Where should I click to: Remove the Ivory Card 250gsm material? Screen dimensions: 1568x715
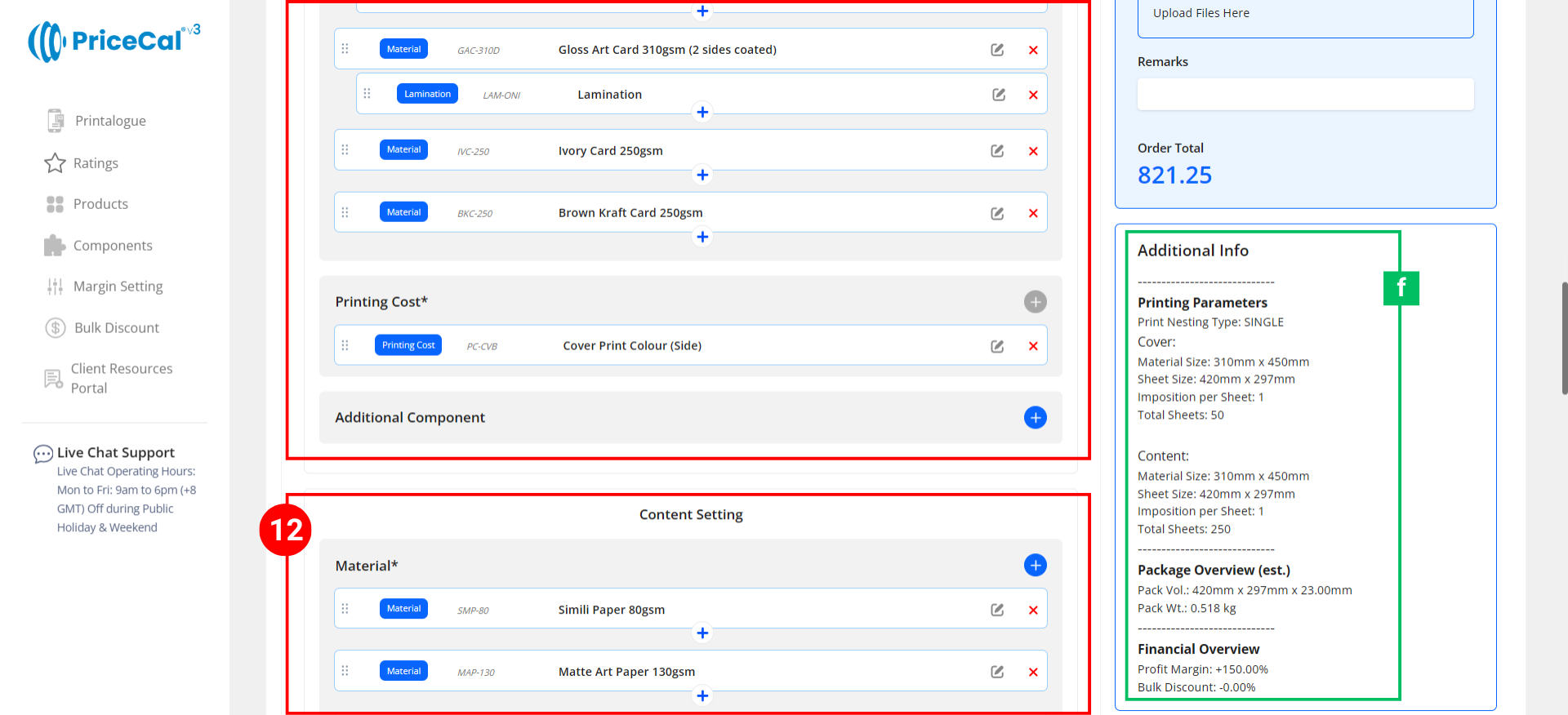coord(1033,151)
